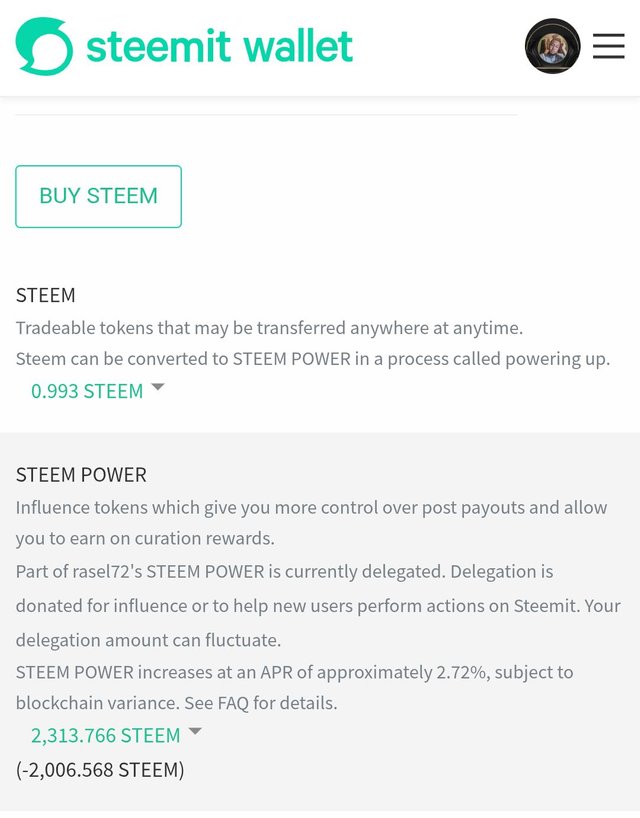Screen dimensions: 640x818
Task: Click the line about powering up
Action: (313, 359)
